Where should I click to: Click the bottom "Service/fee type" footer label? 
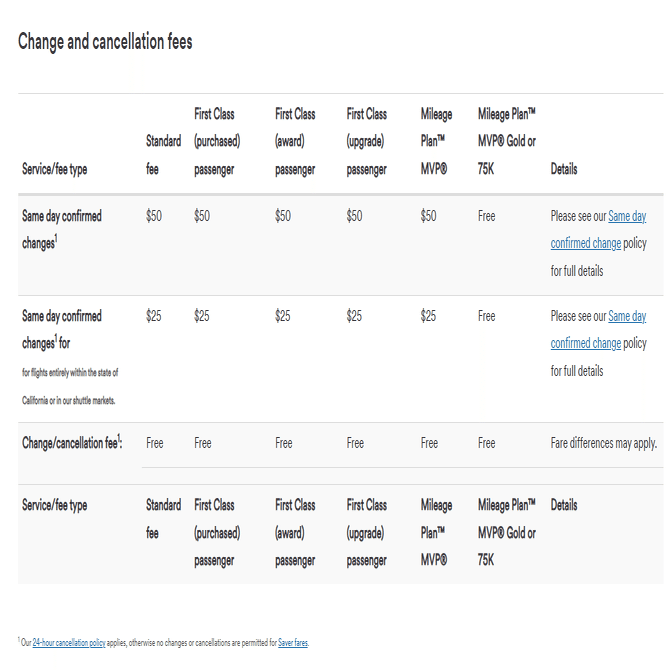click(55, 505)
